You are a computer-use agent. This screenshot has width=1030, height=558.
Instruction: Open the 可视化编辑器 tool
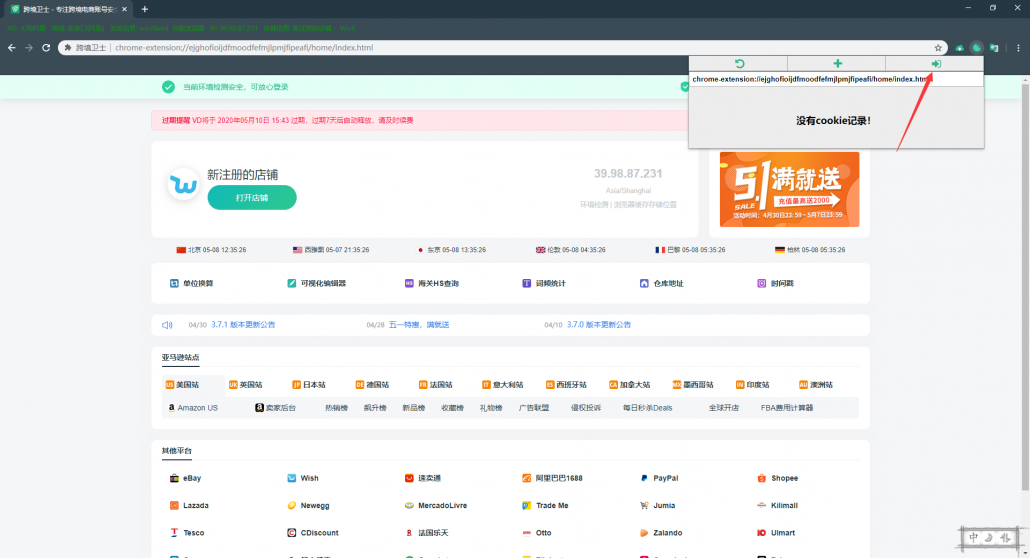[x=316, y=283]
